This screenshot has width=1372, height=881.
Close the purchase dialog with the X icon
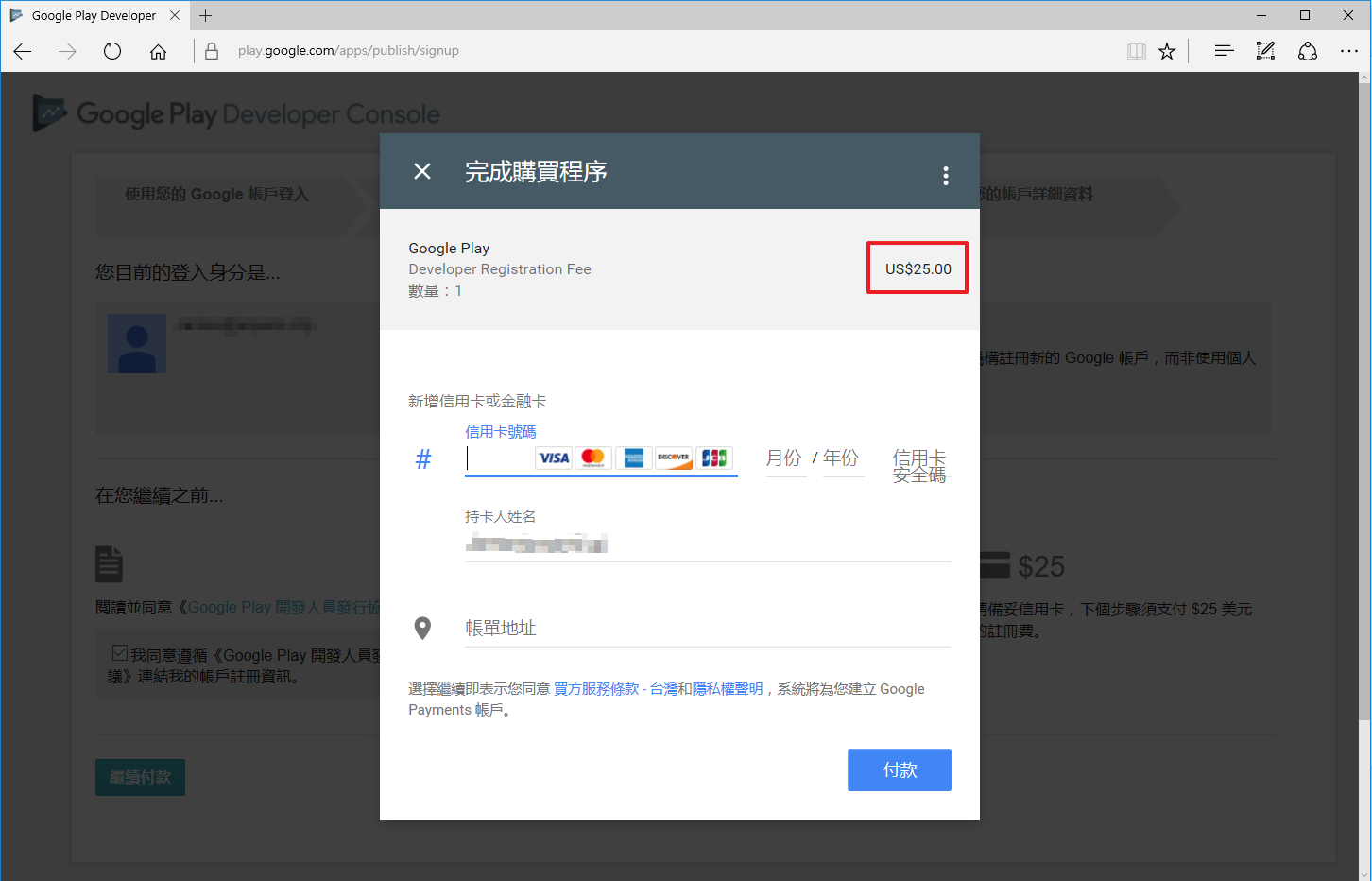[x=422, y=171]
